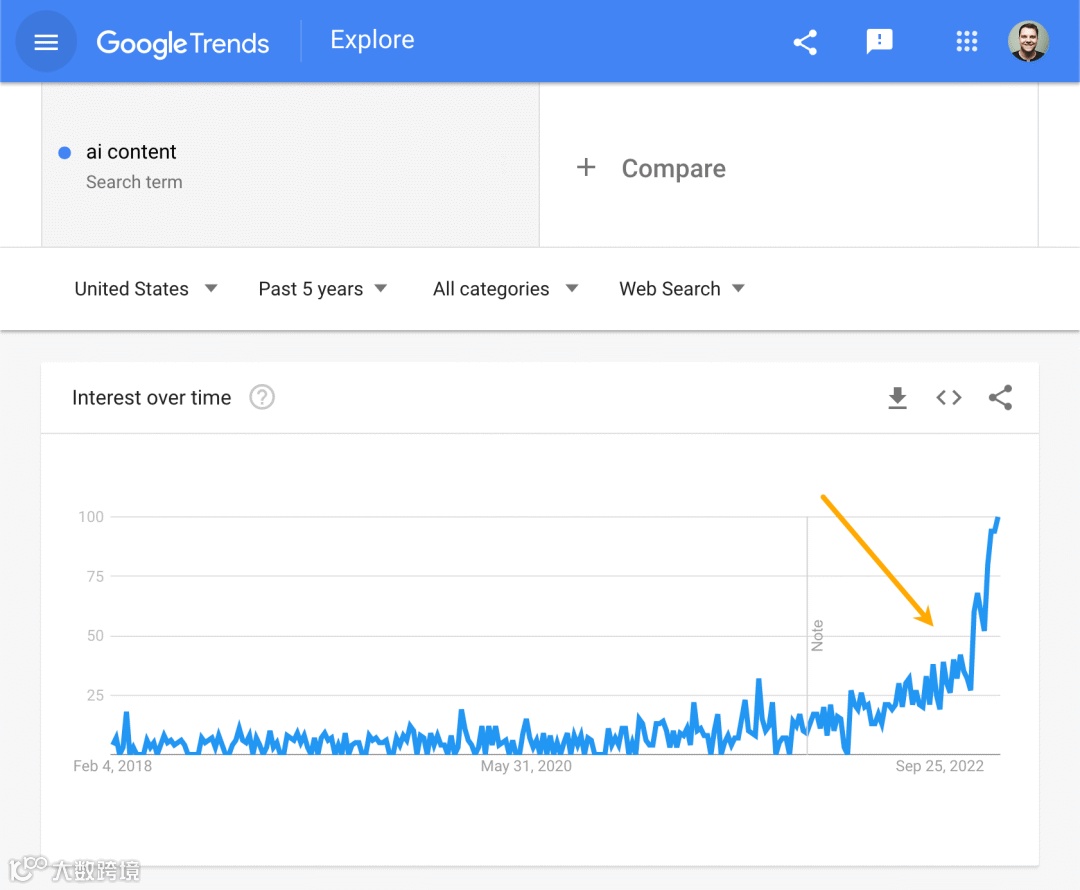1080x890 pixels.
Task: Open the Web Search type dropdown
Action: click(x=681, y=289)
